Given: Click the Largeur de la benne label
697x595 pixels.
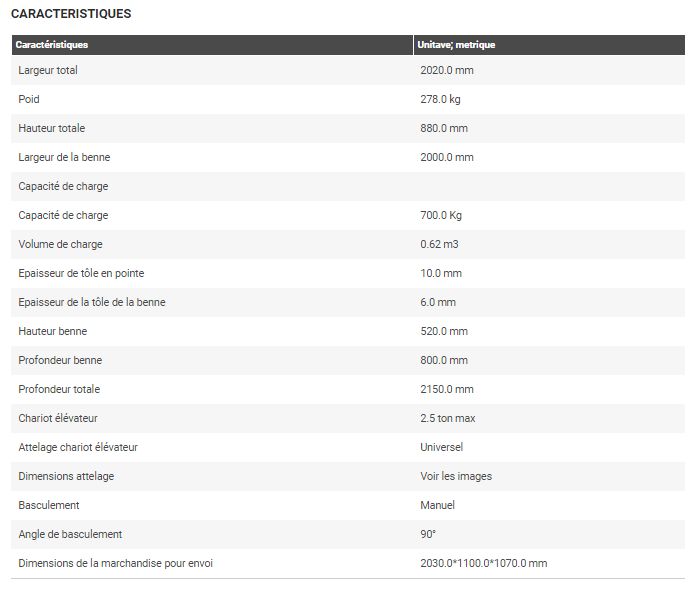Looking at the screenshot, I should coord(63,157).
